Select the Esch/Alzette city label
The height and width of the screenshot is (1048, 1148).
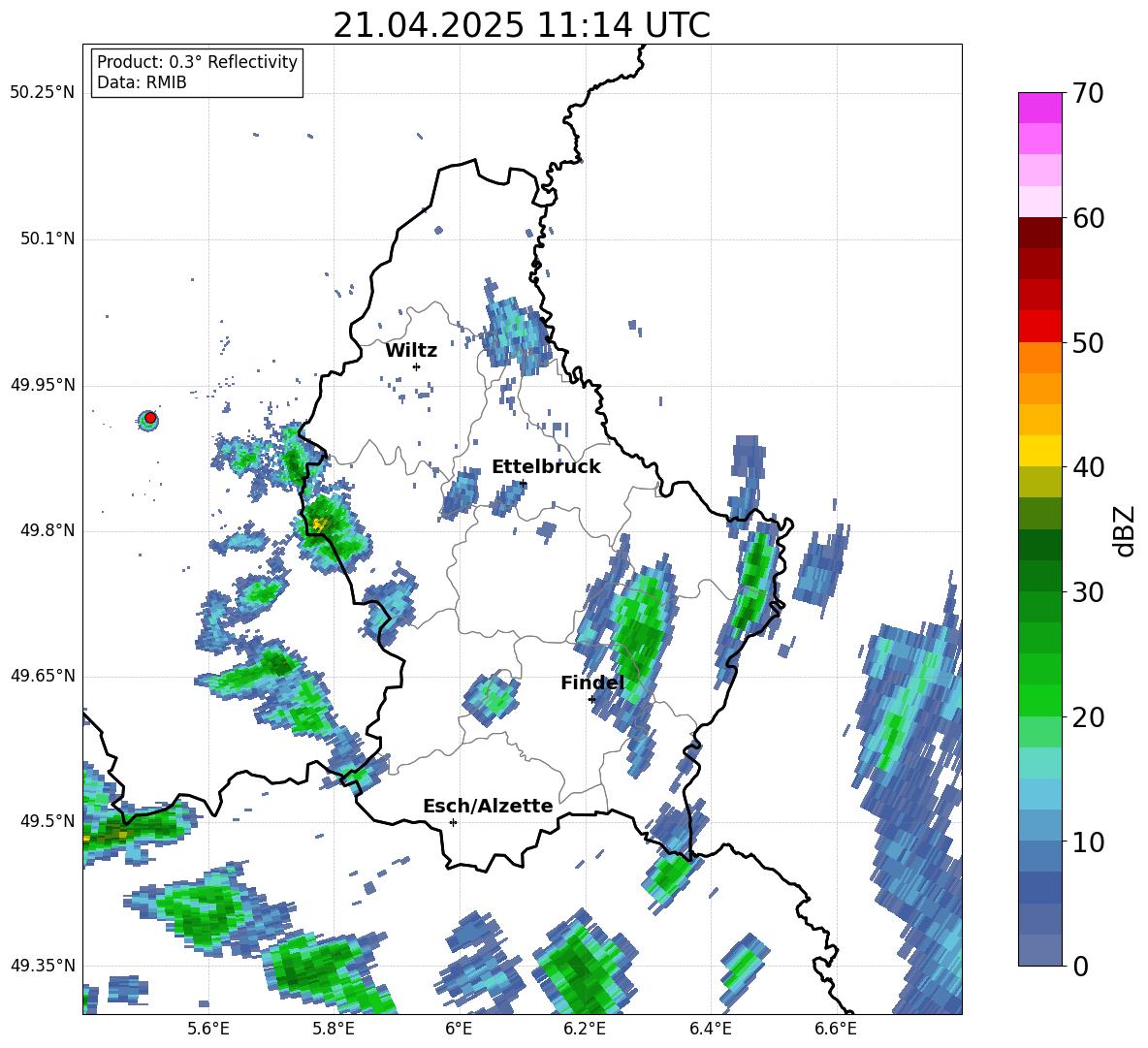(489, 806)
